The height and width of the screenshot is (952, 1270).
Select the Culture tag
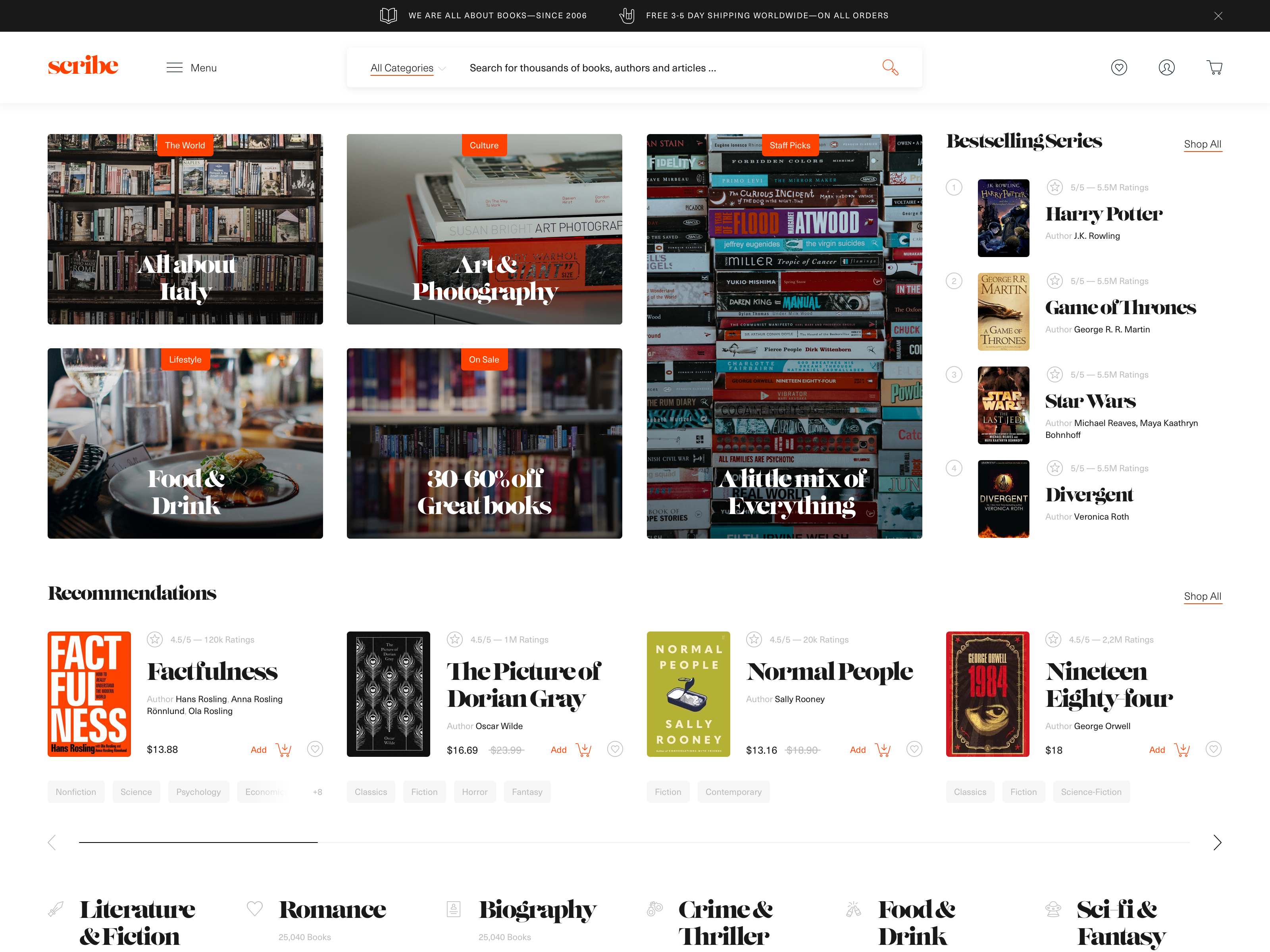[x=484, y=145]
